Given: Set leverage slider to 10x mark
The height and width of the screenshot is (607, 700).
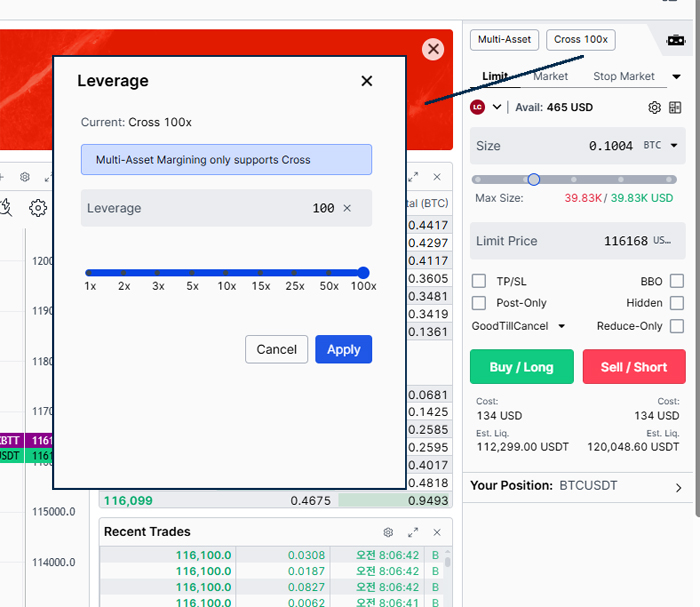Looking at the screenshot, I should [x=226, y=273].
